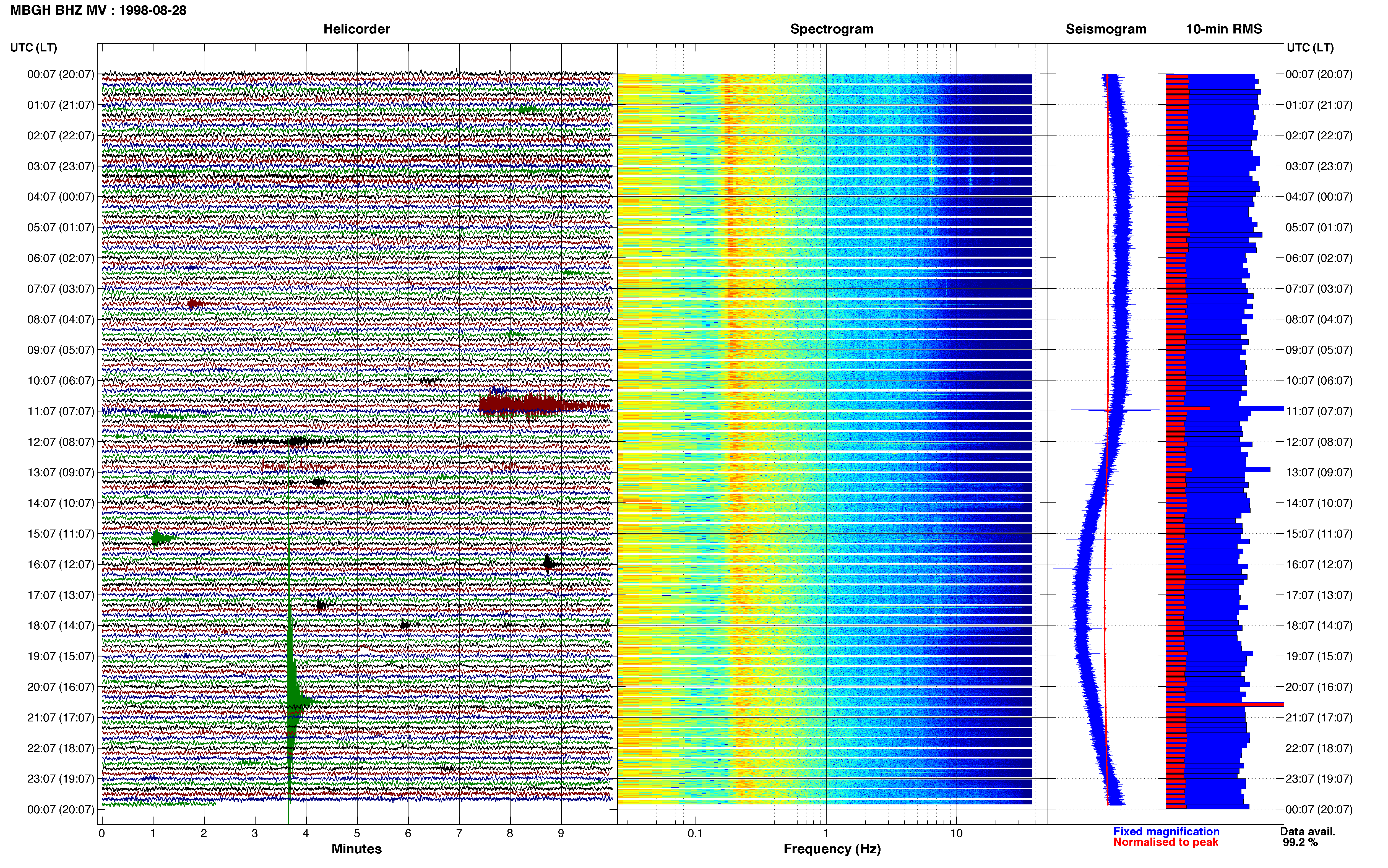This screenshot has width=1388, height=868.
Task: Click the 'Helicorder' panel heading
Action: [356, 29]
